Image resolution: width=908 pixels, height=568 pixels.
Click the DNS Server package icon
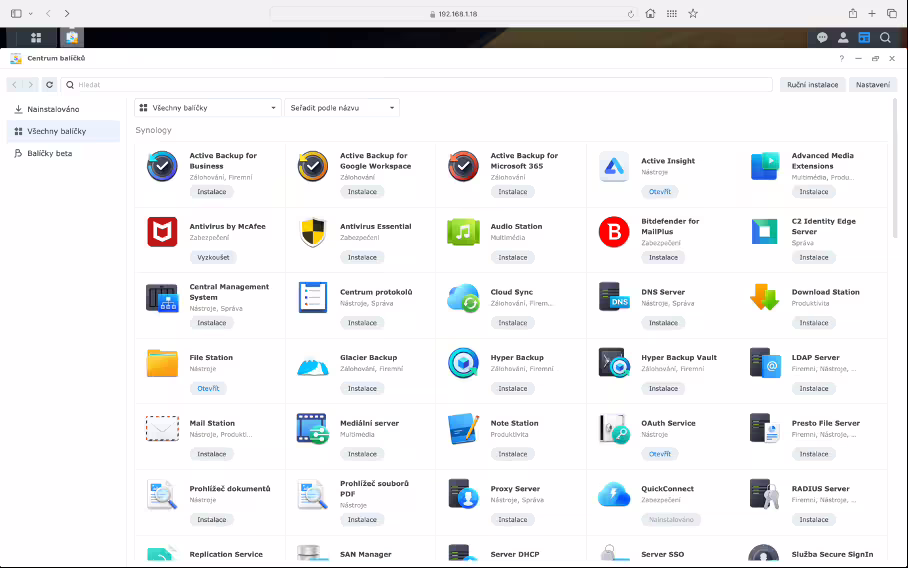(x=614, y=298)
